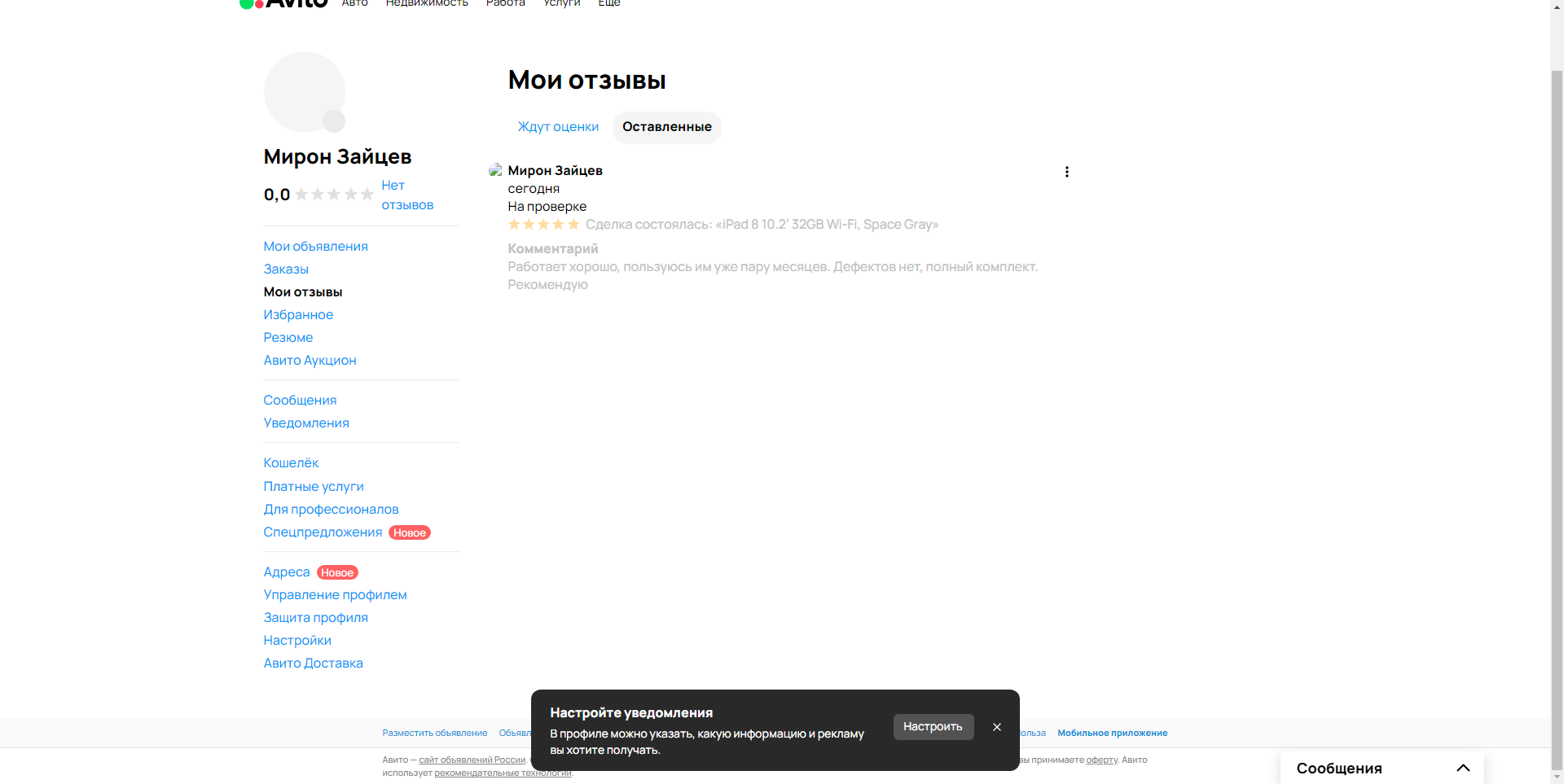The image size is (1564, 784).
Task: Switch to the Ждут оценки tab
Action: [x=558, y=127]
